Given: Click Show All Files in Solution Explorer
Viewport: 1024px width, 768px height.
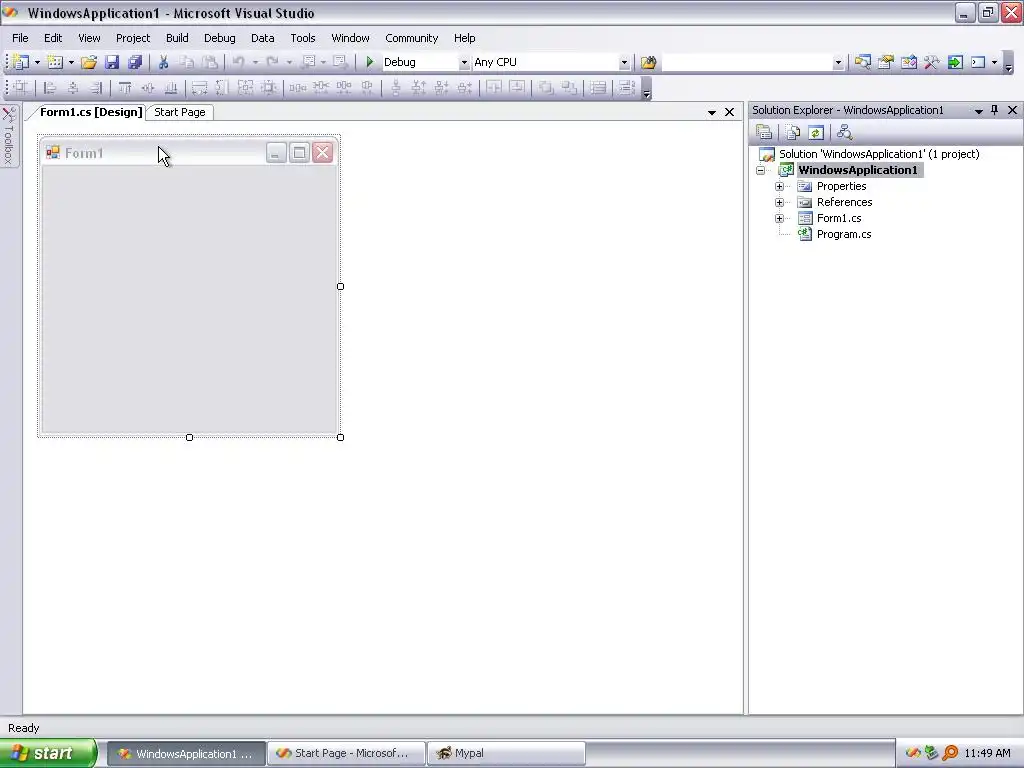Looking at the screenshot, I should (793, 133).
